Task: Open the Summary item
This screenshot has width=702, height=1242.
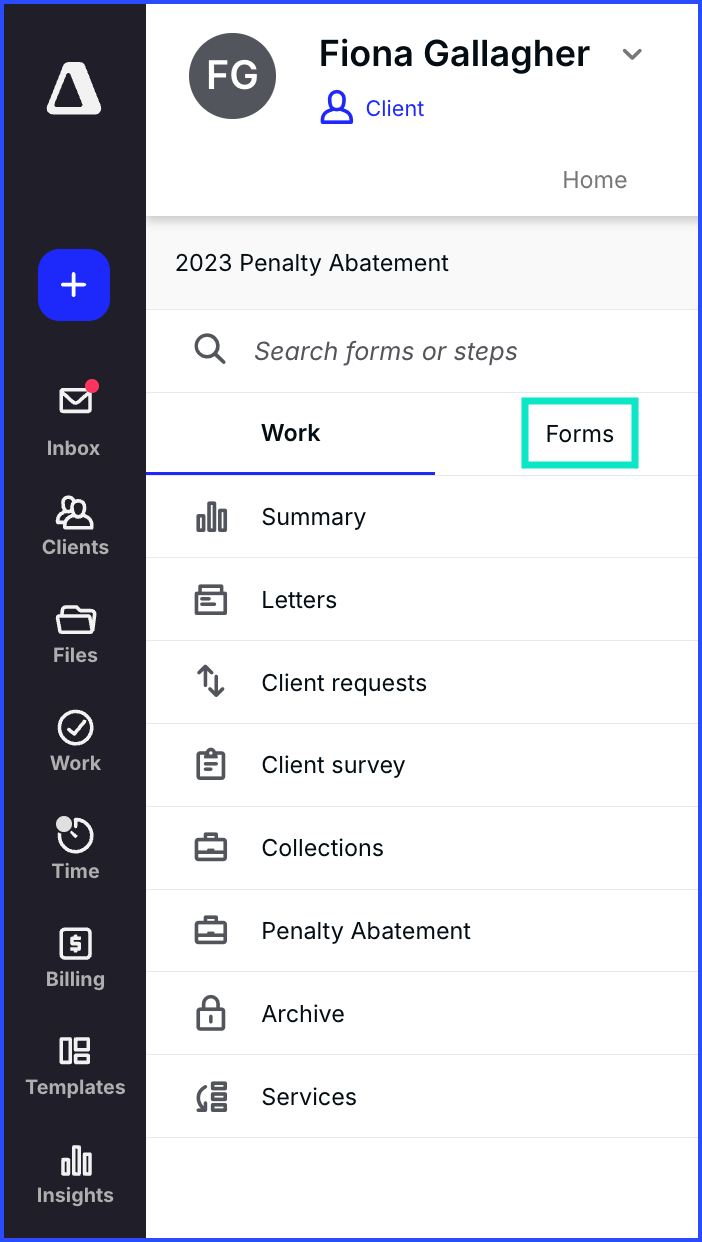Action: click(422, 517)
